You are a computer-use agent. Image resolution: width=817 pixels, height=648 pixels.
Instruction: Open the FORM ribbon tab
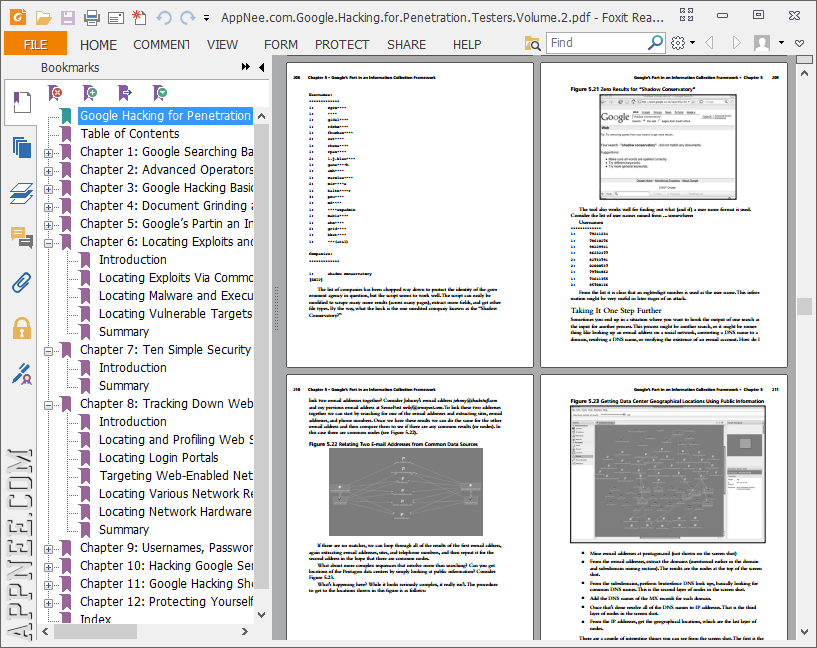pos(281,45)
